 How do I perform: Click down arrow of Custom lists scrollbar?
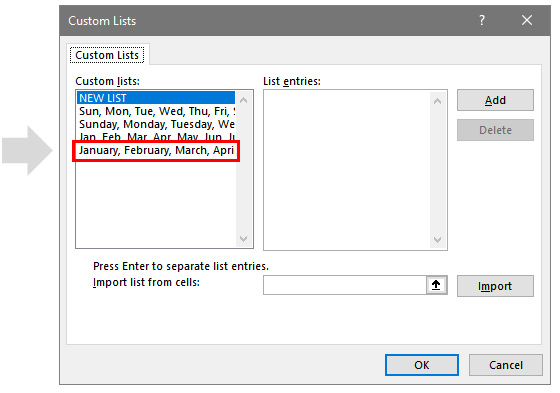tap(244, 239)
